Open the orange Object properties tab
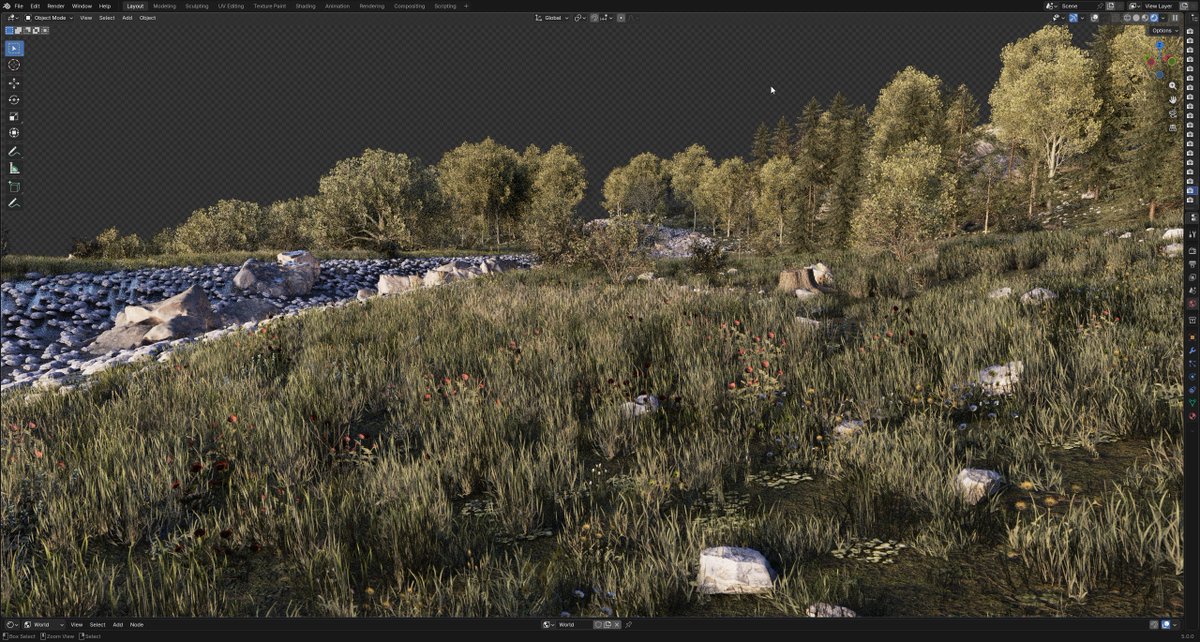 pos(1192,337)
